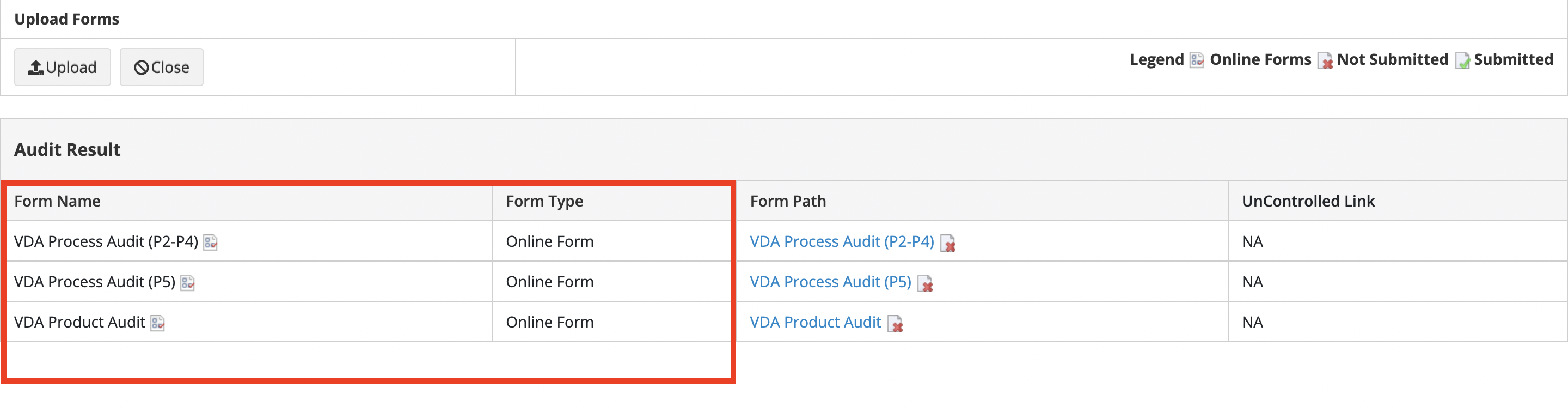Click the 'Legend' label
The image size is (1568, 412).
pos(1156,59)
